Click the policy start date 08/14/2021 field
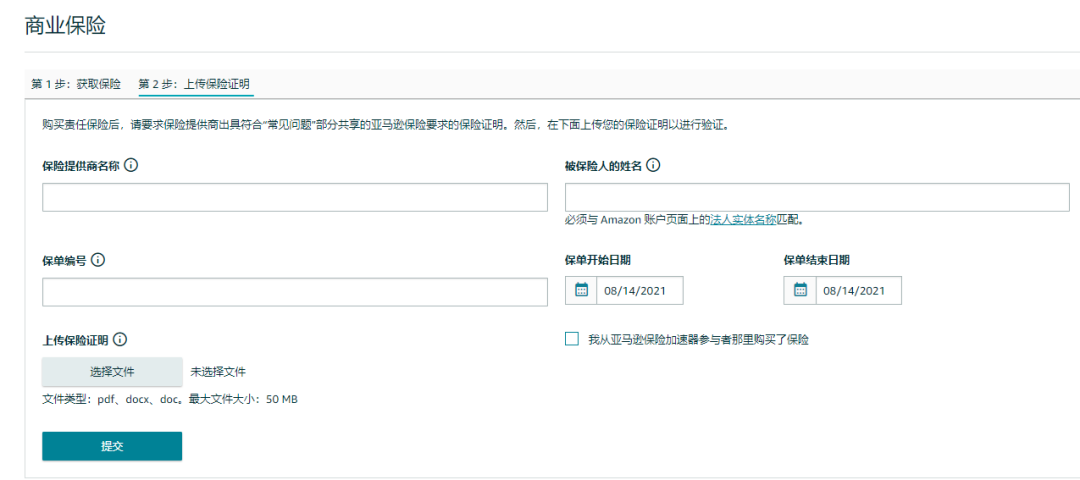 (x=639, y=291)
